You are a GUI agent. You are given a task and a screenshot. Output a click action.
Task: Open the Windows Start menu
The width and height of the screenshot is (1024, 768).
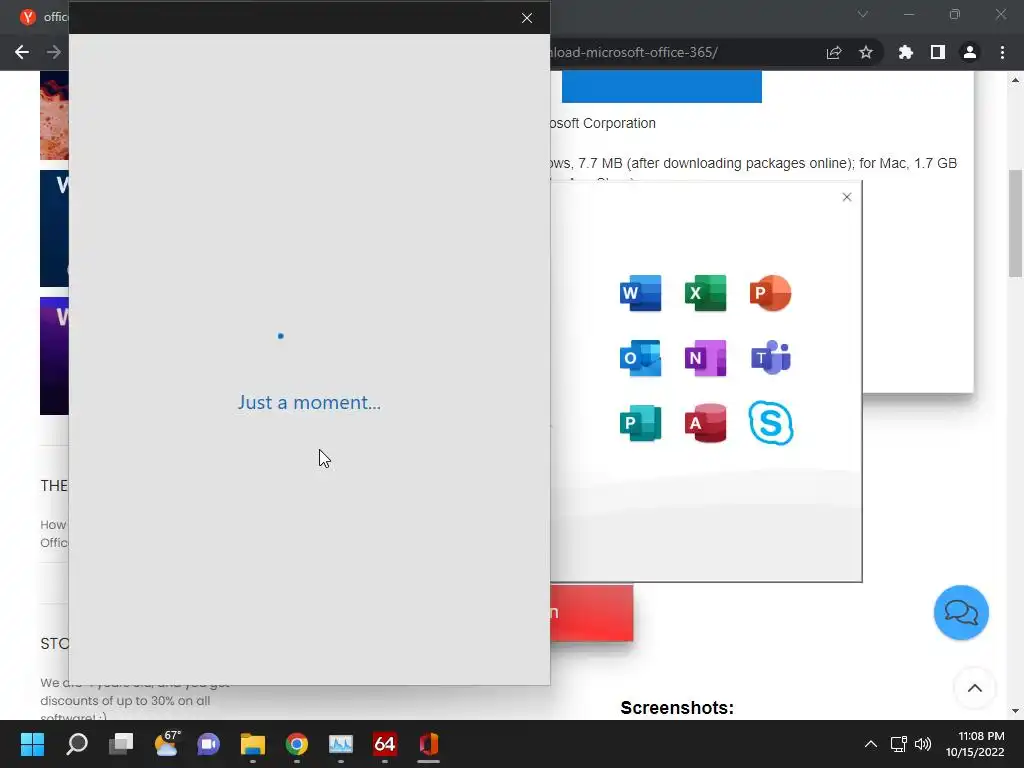click(x=32, y=744)
